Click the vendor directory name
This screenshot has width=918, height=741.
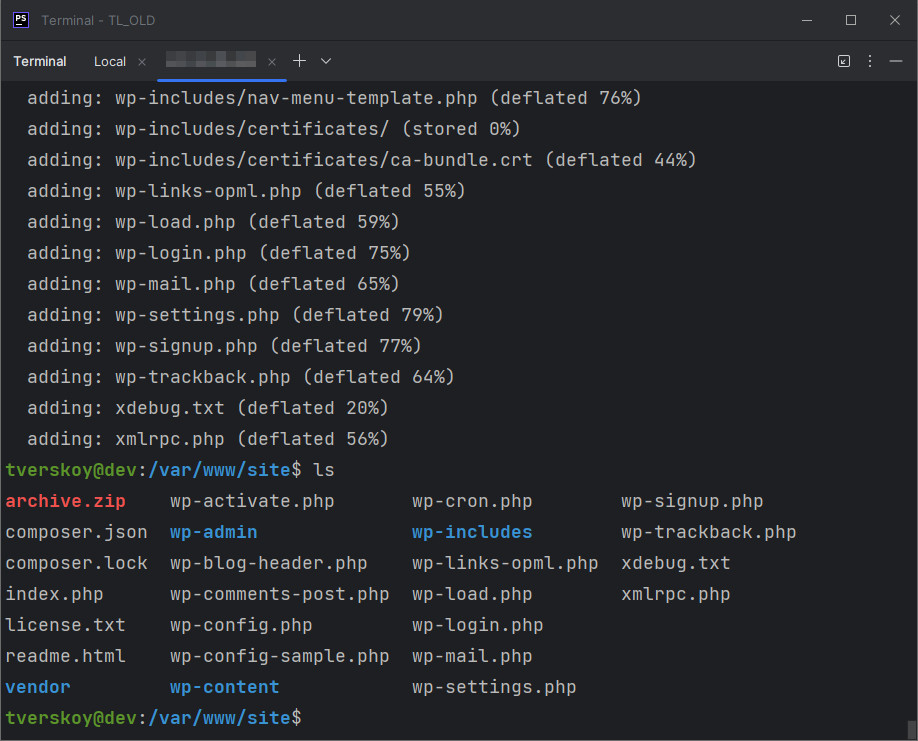[x=38, y=687]
